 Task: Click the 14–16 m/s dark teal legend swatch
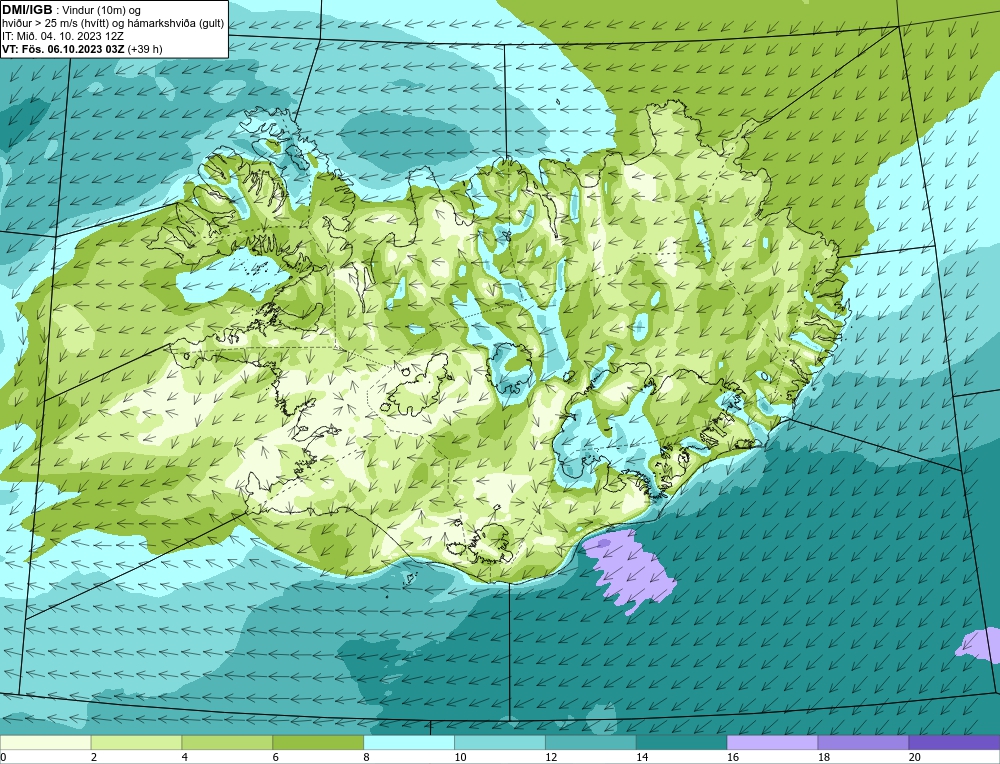681,743
